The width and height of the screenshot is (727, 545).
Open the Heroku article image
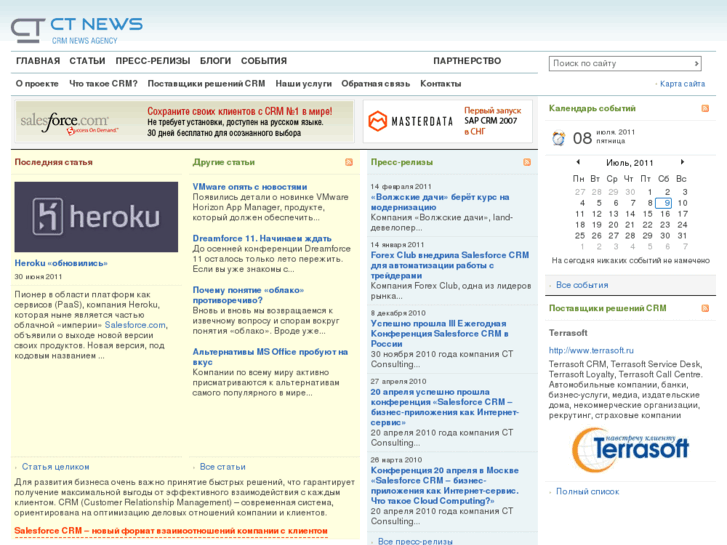(96, 217)
